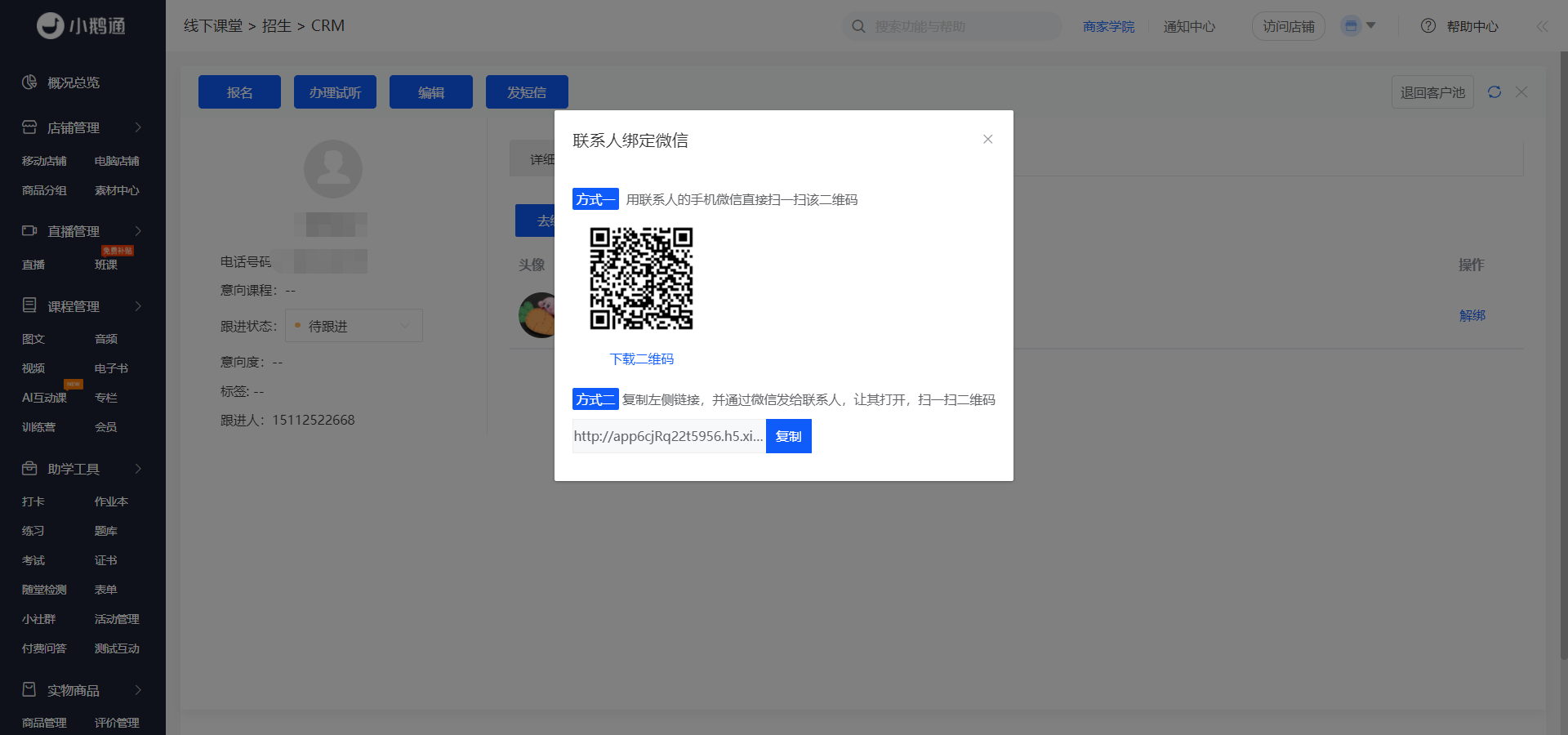Click 线下课堂 in the breadcrumb

[x=213, y=26]
